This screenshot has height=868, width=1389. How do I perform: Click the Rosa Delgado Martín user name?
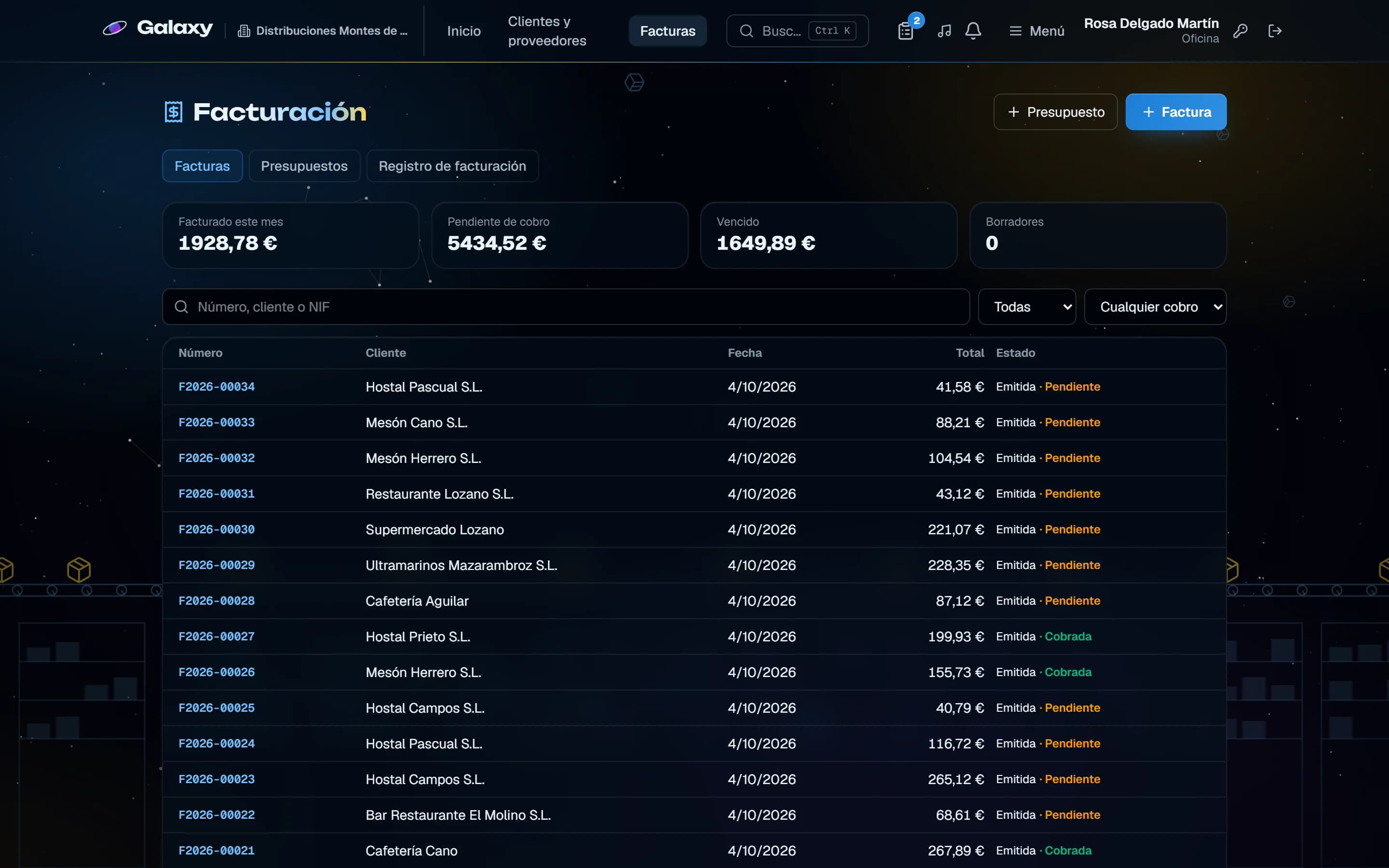1151,24
